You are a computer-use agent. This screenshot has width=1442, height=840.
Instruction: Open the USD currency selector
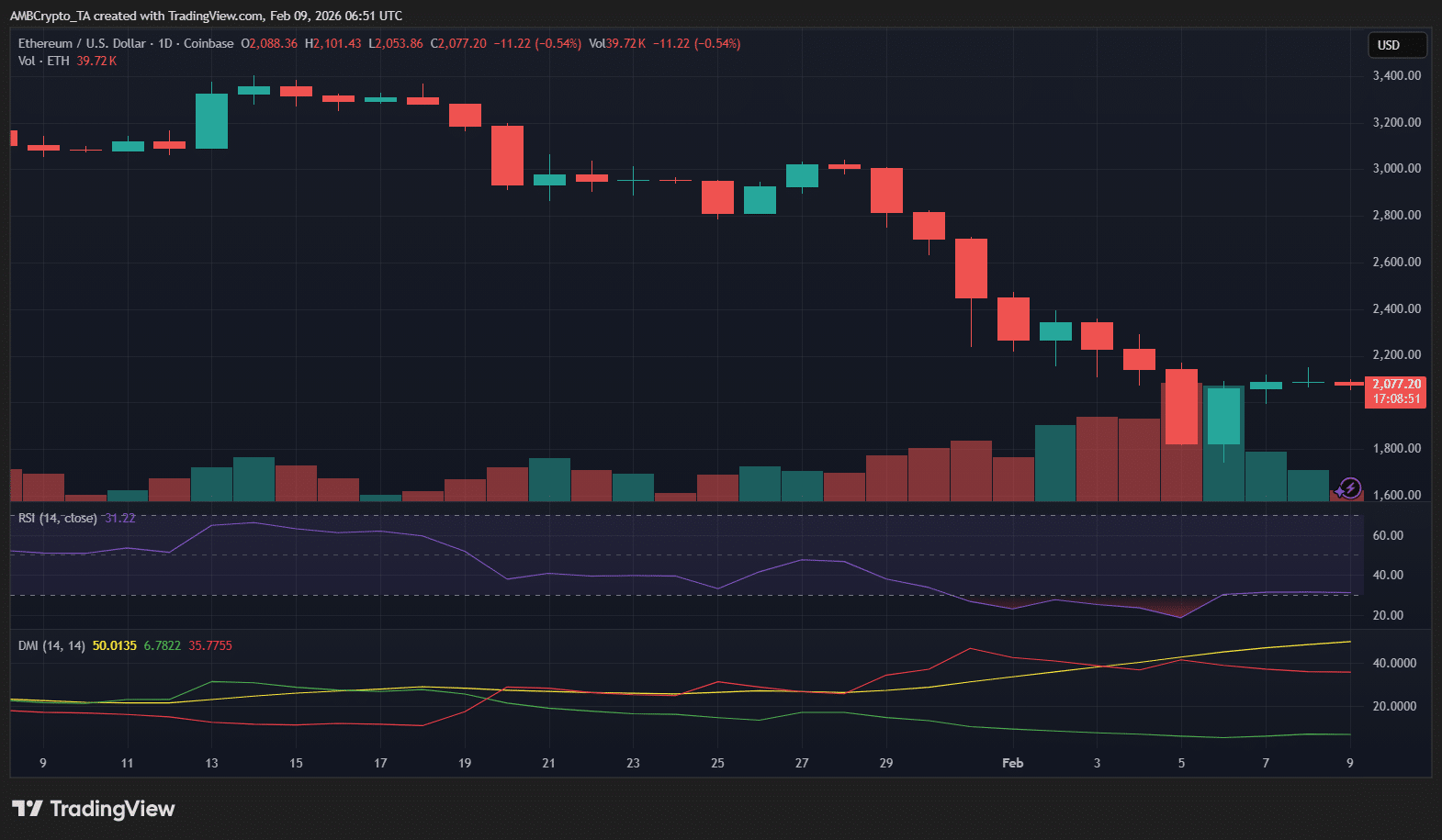pyautogui.click(x=1396, y=45)
